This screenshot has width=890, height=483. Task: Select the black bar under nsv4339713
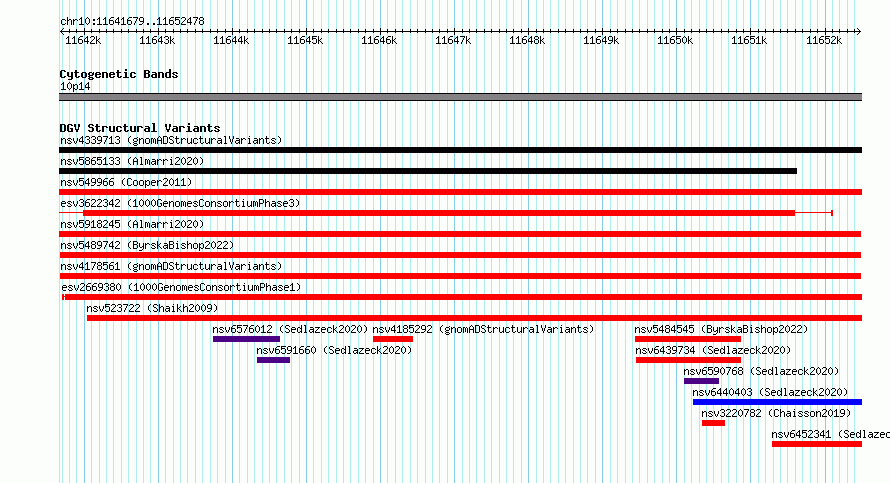[460, 150]
